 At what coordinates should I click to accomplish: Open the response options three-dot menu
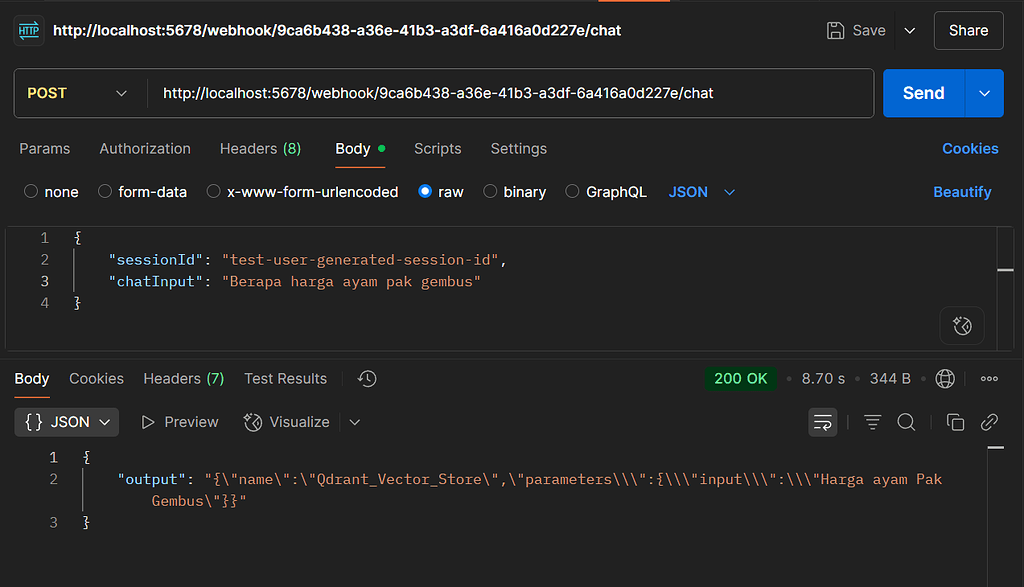tap(989, 378)
